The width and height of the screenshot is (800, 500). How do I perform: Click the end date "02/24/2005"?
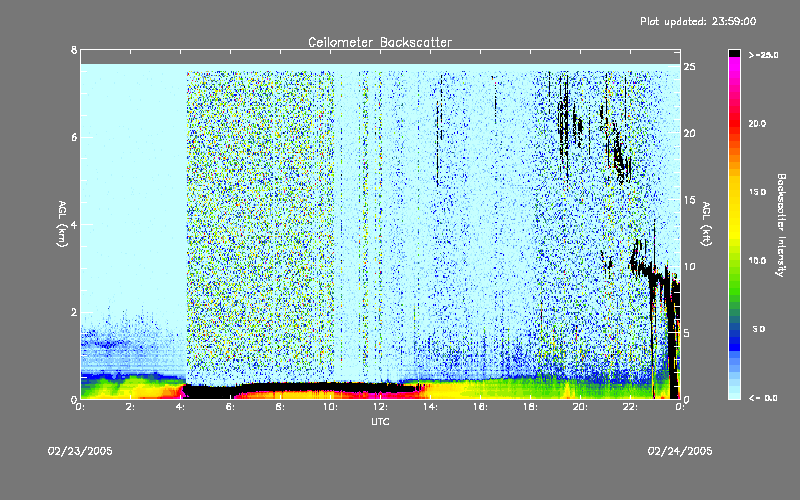[x=680, y=451]
